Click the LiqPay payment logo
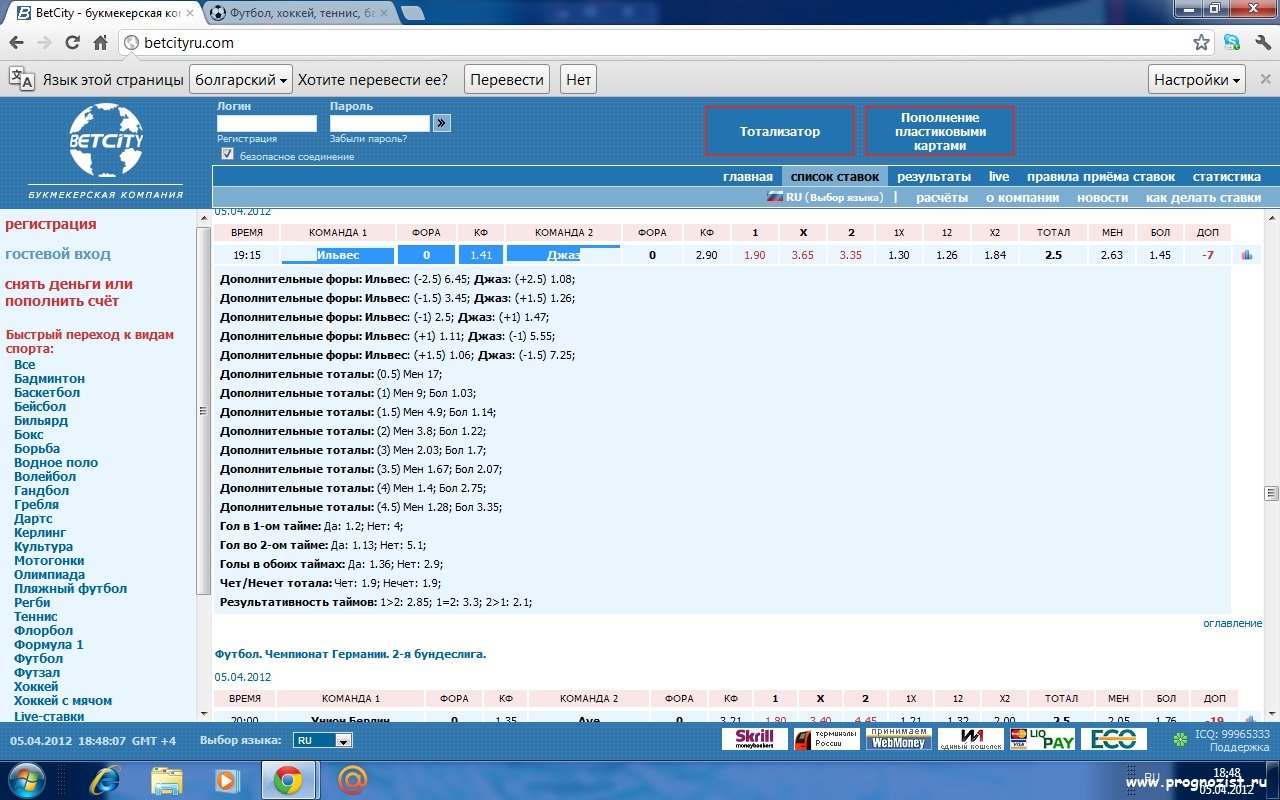1280x800 pixels. [x=1042, y=739]
